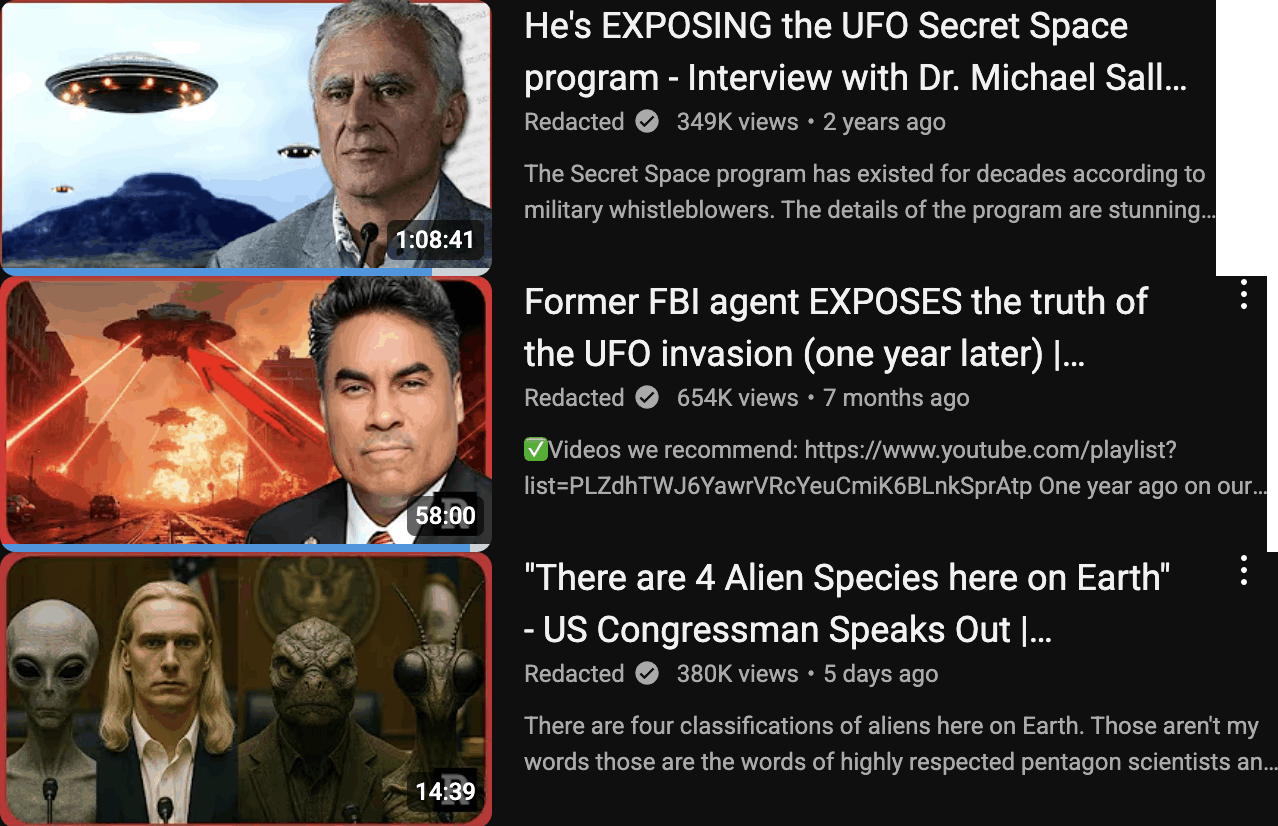The width and height of the screenshot is (1278, 826).
Task: Click the 1:08:41 duration badge on first thumbnail
Action: 435,240
